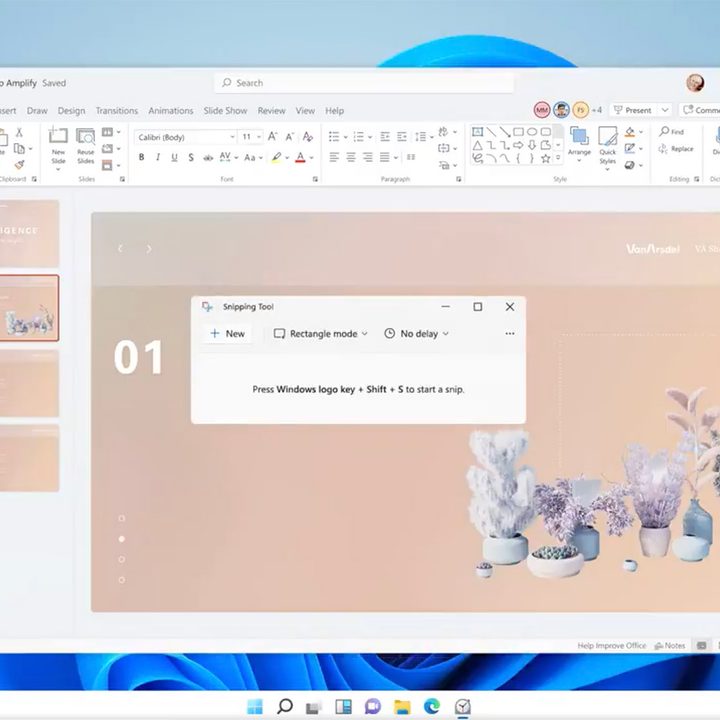The width and height of the screenshot is (720, 720).
Task: Switch to Transitions tab
Action: [117, 111]
